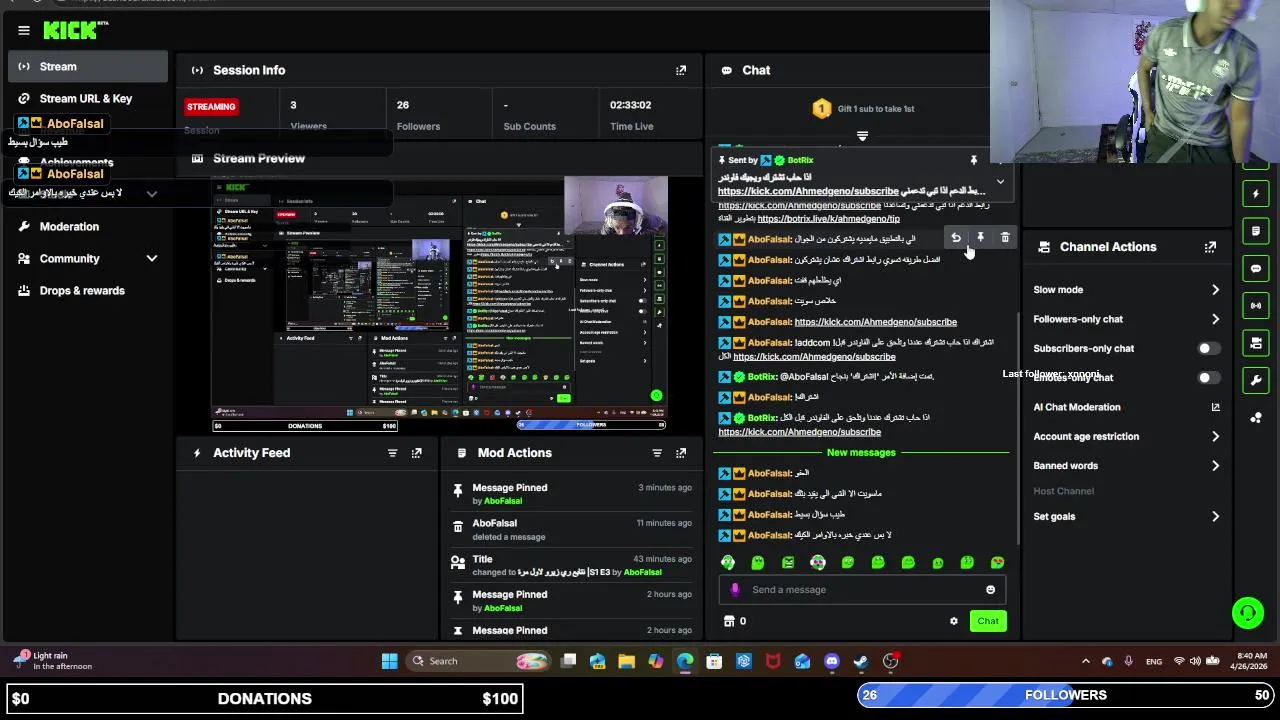Open pinned message subscribe link
This screenshot has height=720, width=1280.
[808, 191]
